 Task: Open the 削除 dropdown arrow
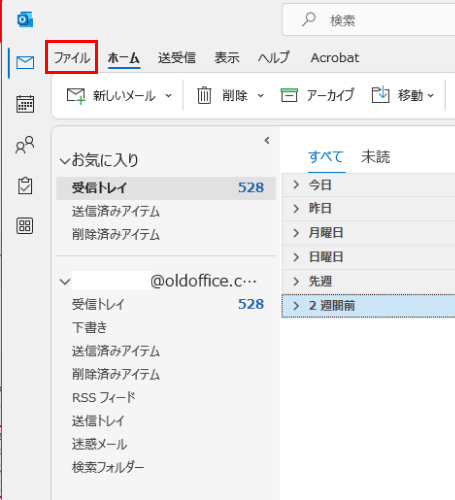[x=261, y=96]
